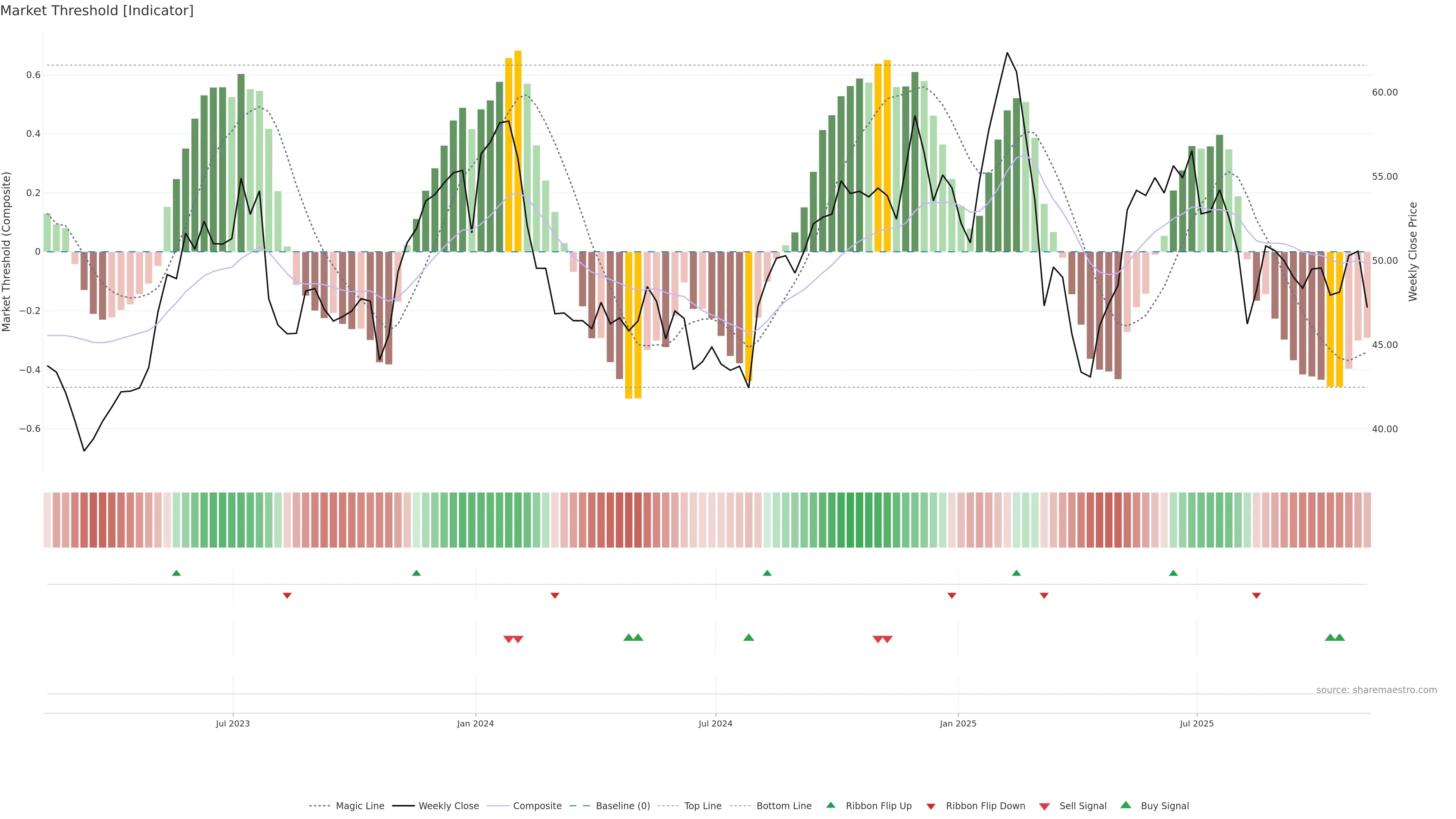Image resolution: width=1456 pixels, height=819 pixels.
Task: Click the Ribbon Flip Up legend triangle
Action: point(830,805)
